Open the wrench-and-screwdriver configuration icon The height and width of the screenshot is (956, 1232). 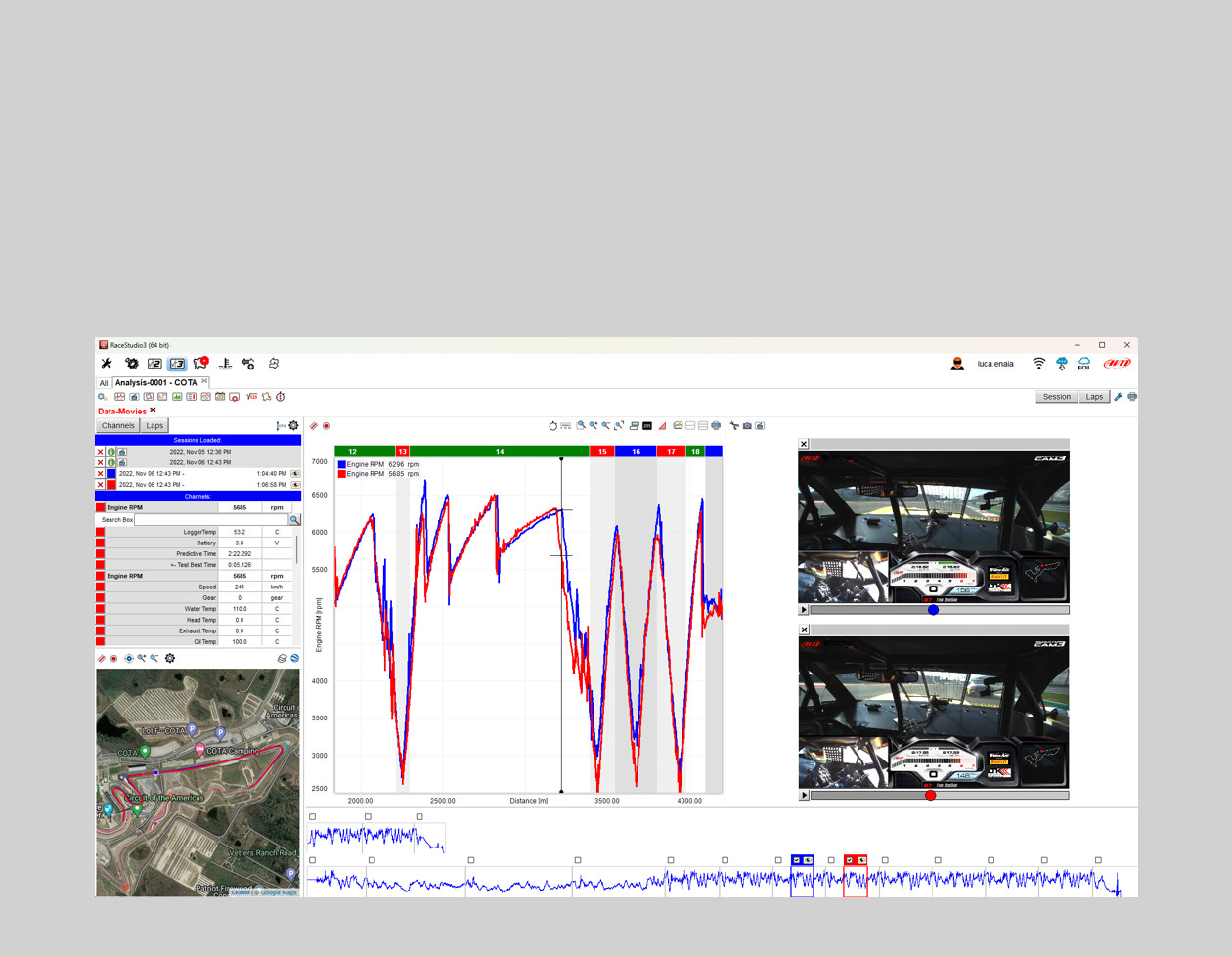pyautogui.click(x=107, y=364)
